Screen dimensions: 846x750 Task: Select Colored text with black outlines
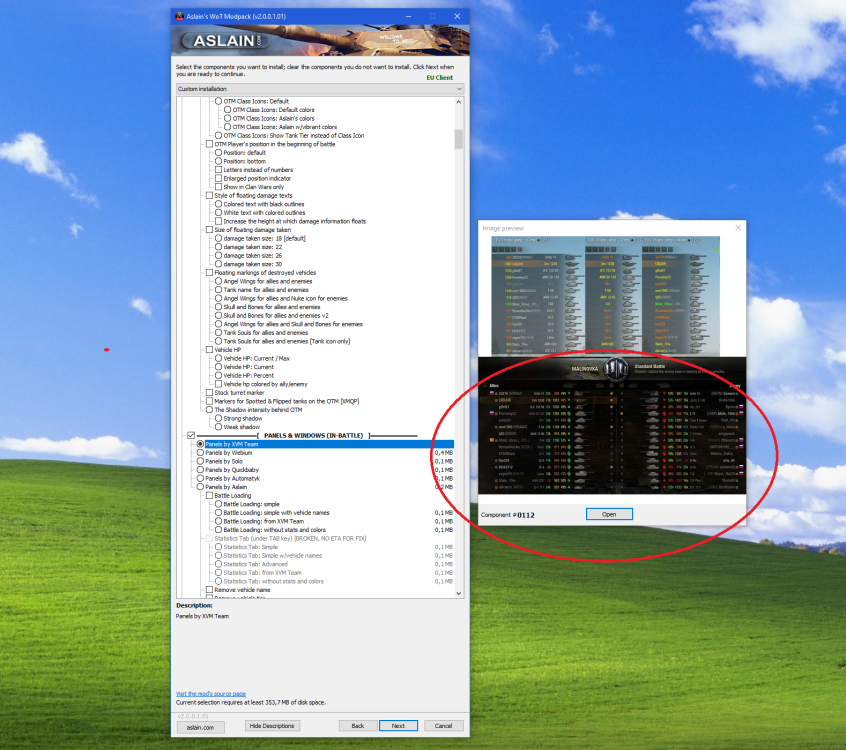219,204
